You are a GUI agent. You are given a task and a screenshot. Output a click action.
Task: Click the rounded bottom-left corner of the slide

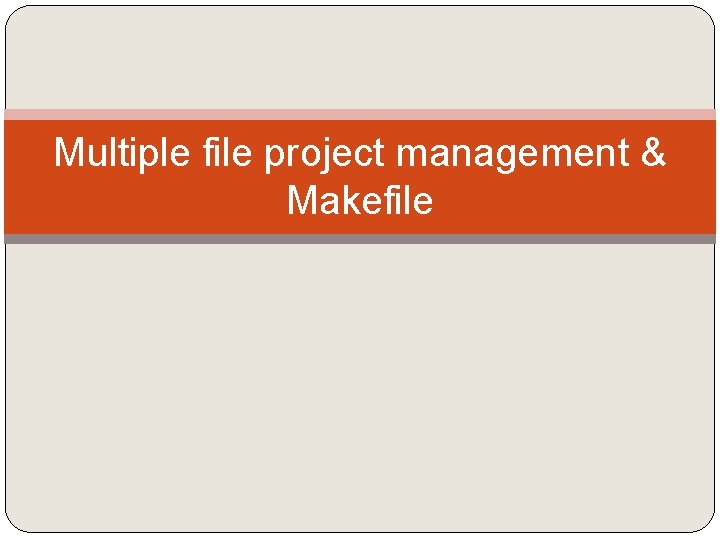coord(14,524)
